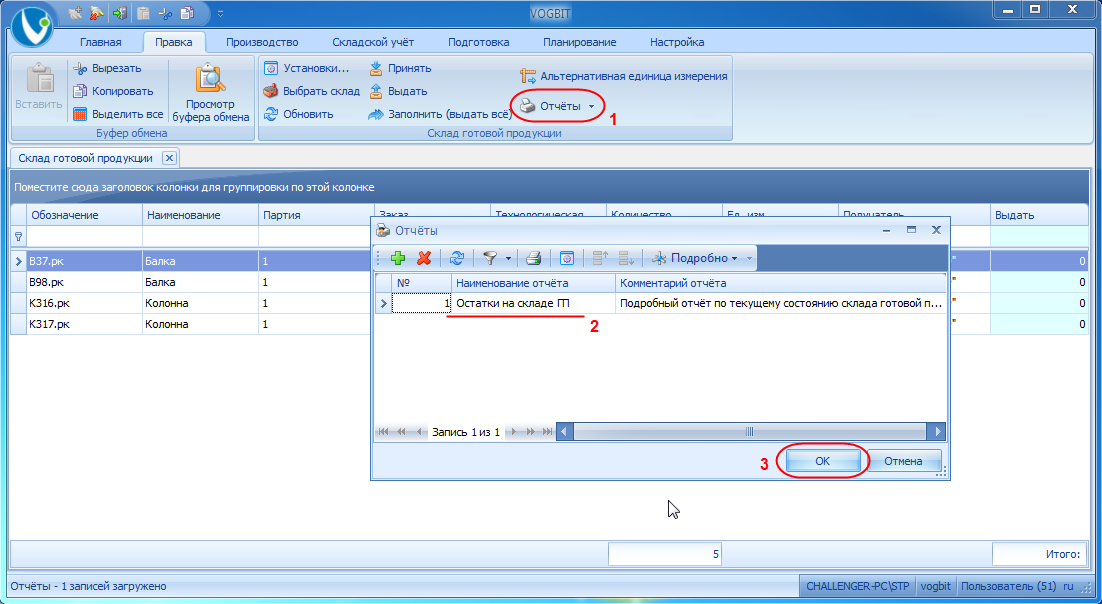
Task: Click the green exit-door icon in the title bar
Action: pyautogui.click(x=120, y=13)
